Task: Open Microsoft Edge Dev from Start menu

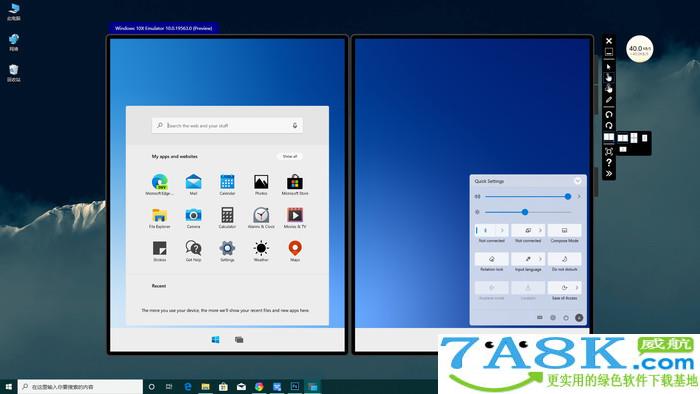Action: pos(159,182)
